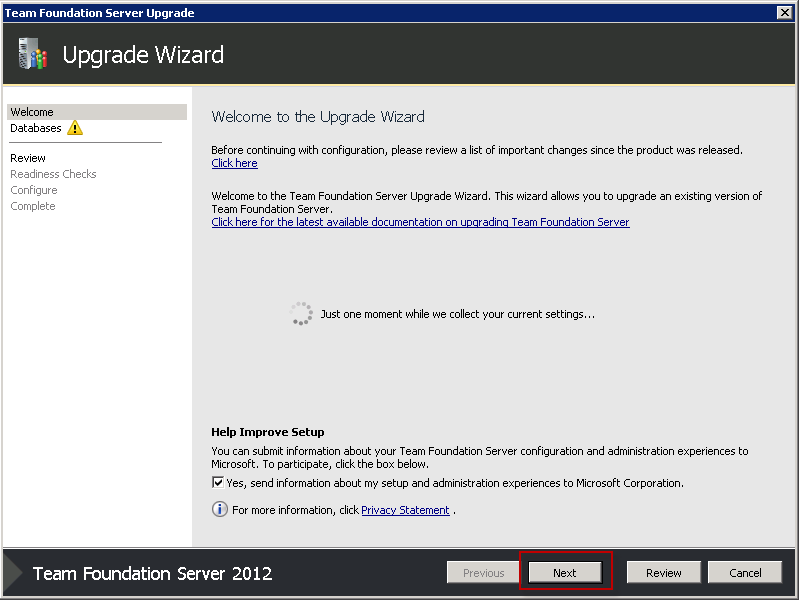Select the Welcome step in sidebar
Screen dimensions: 799x600
coord(97,112)
